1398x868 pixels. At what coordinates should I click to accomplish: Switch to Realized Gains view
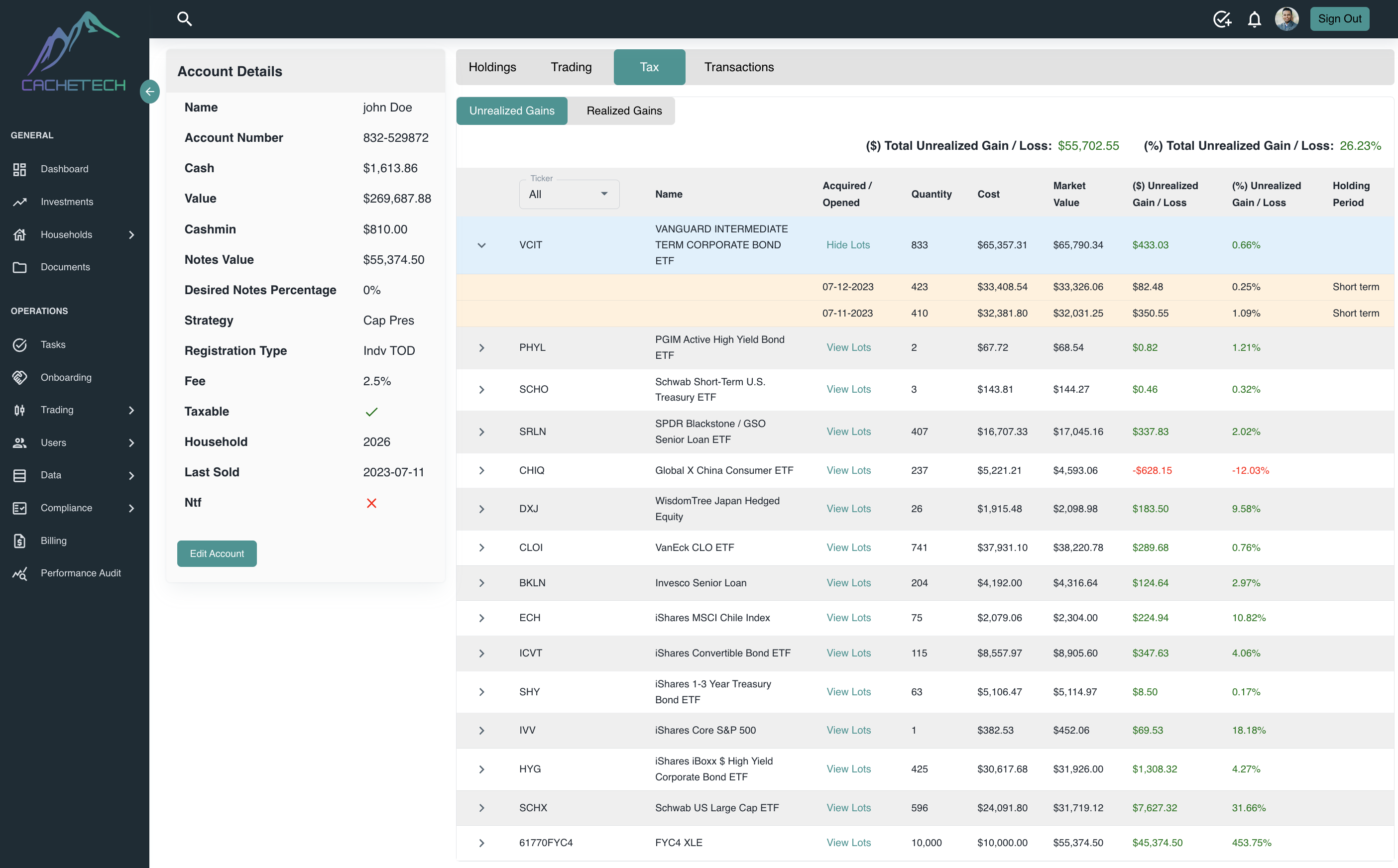pyautogui.click(x=623, y=111)
